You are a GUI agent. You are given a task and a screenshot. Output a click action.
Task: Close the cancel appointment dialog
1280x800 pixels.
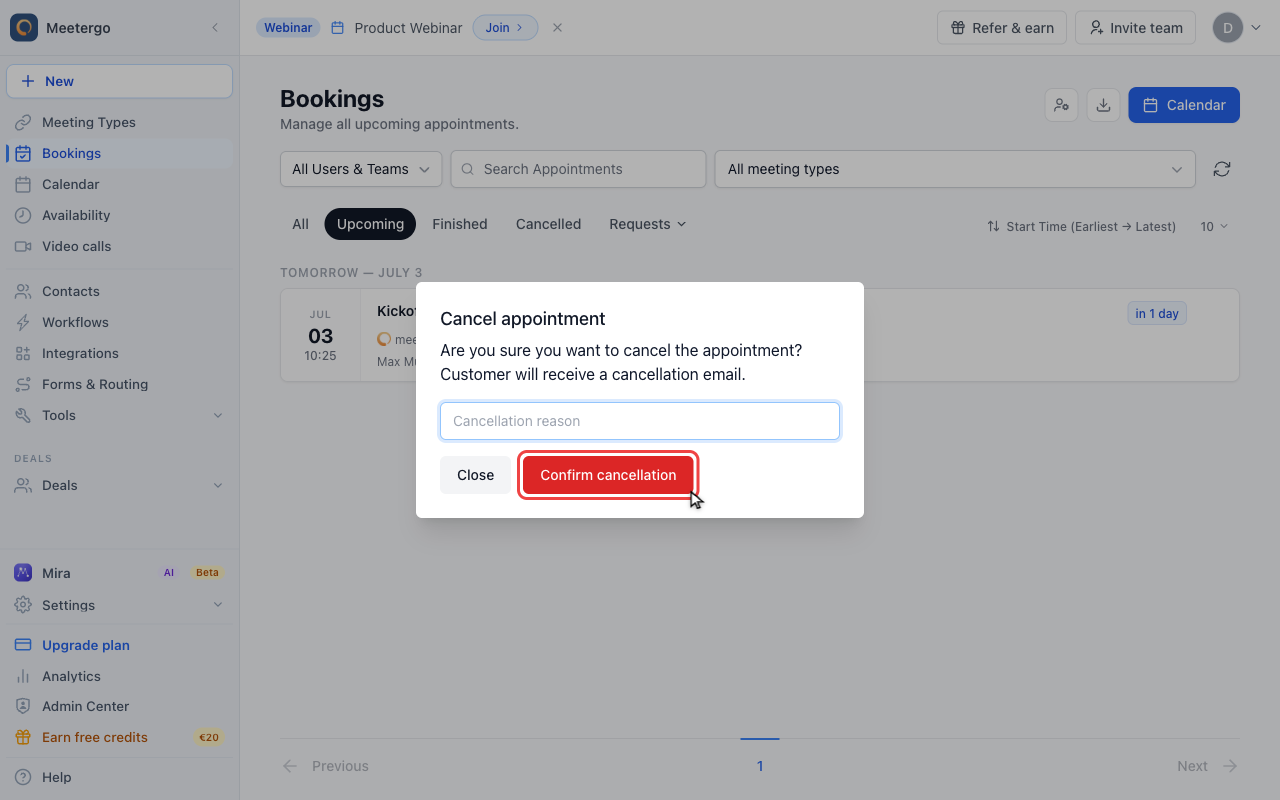click(475, 475)
